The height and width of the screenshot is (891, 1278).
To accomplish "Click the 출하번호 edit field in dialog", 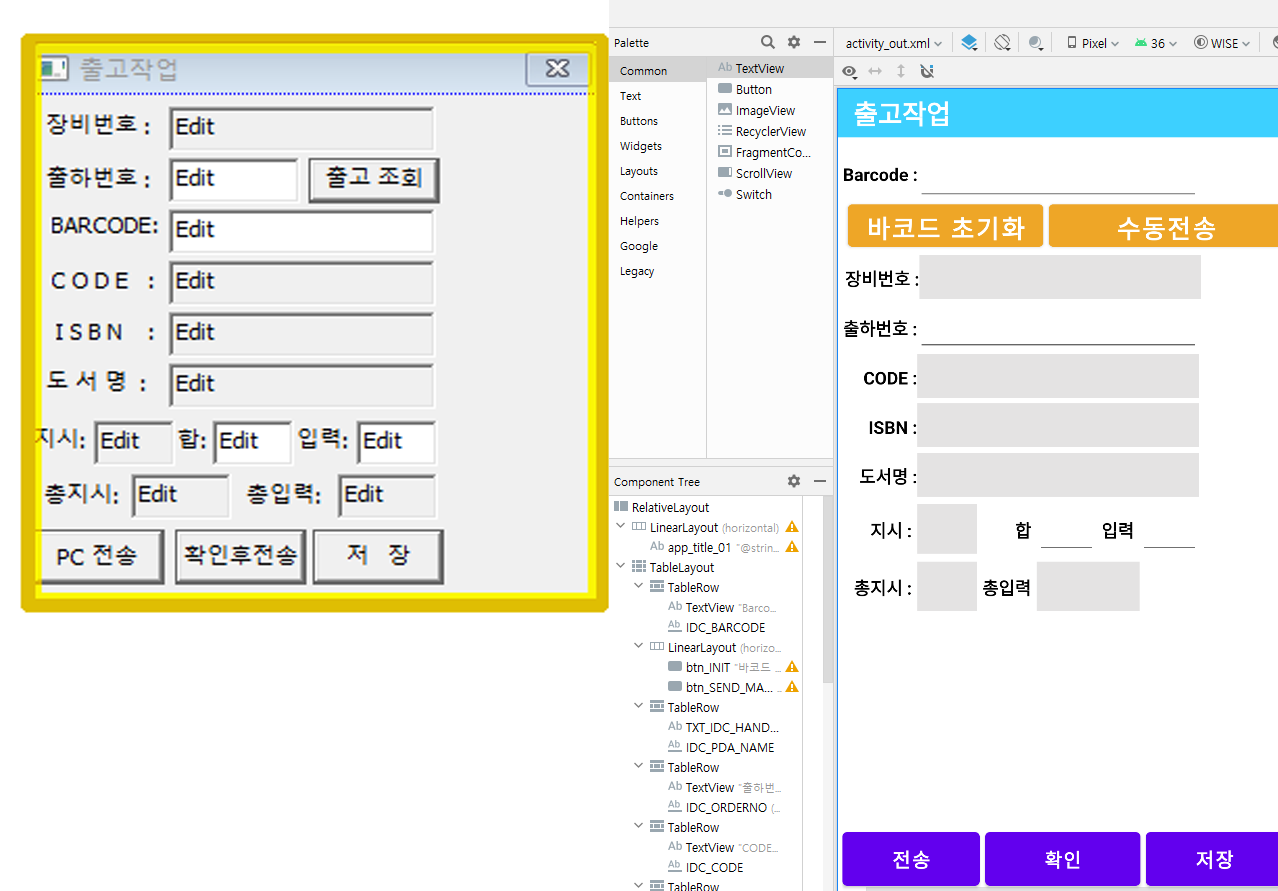I will (x=234, y=179).
